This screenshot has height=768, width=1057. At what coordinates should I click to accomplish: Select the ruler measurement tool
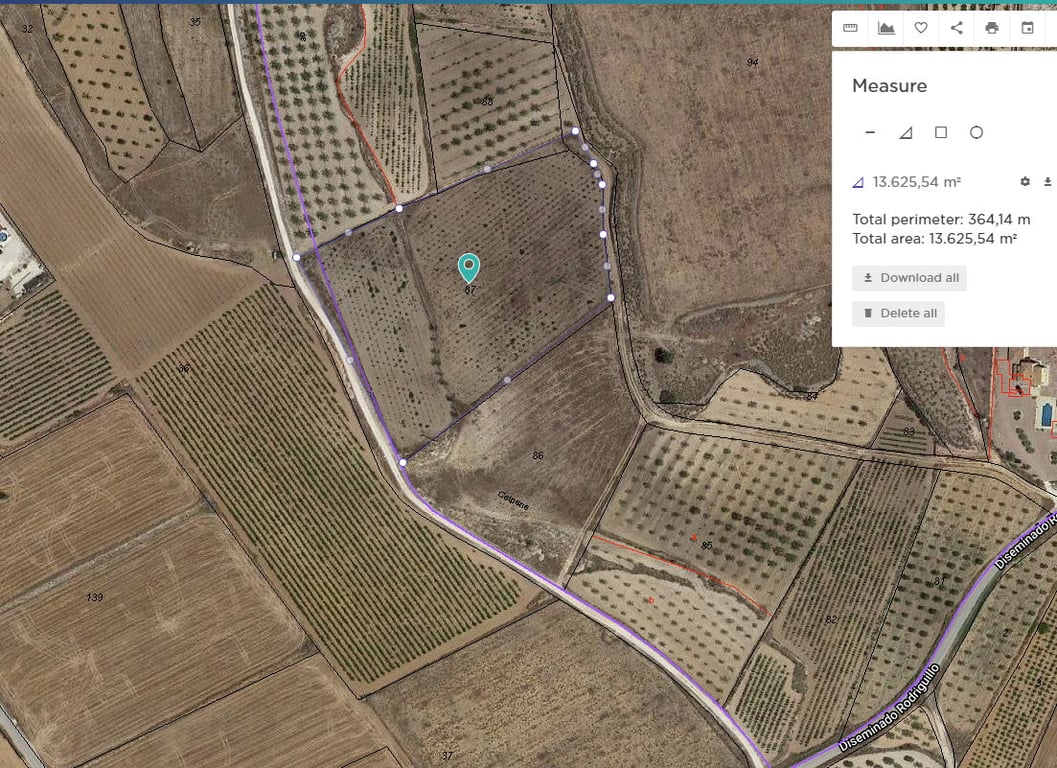click(x=850, y=28)
